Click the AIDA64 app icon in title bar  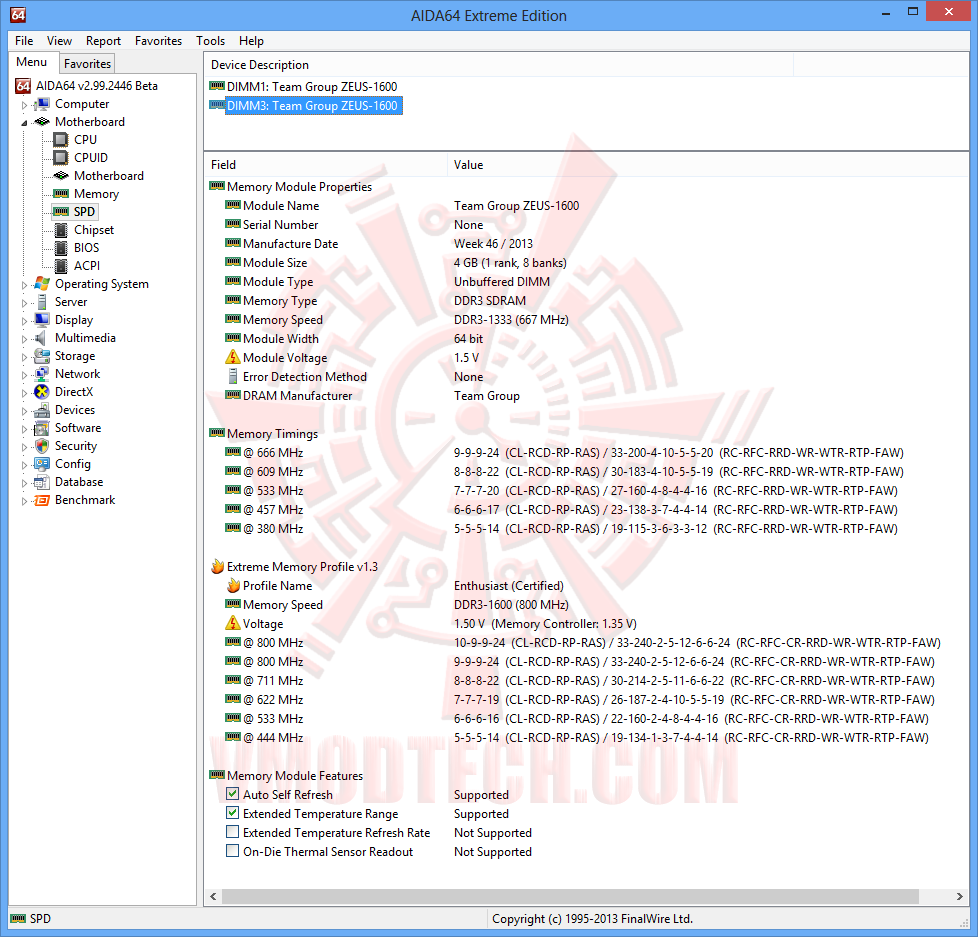tap(18, 14)
